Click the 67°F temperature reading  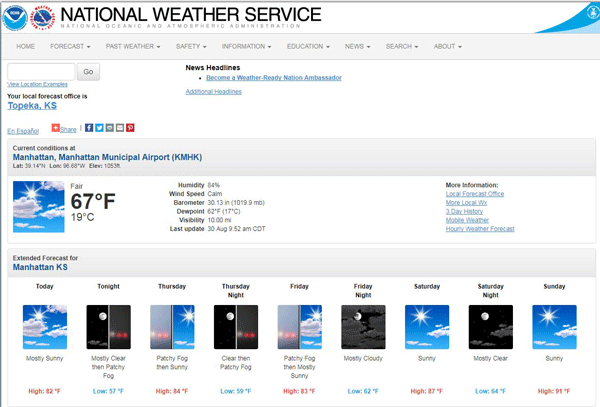pos(93,202)
